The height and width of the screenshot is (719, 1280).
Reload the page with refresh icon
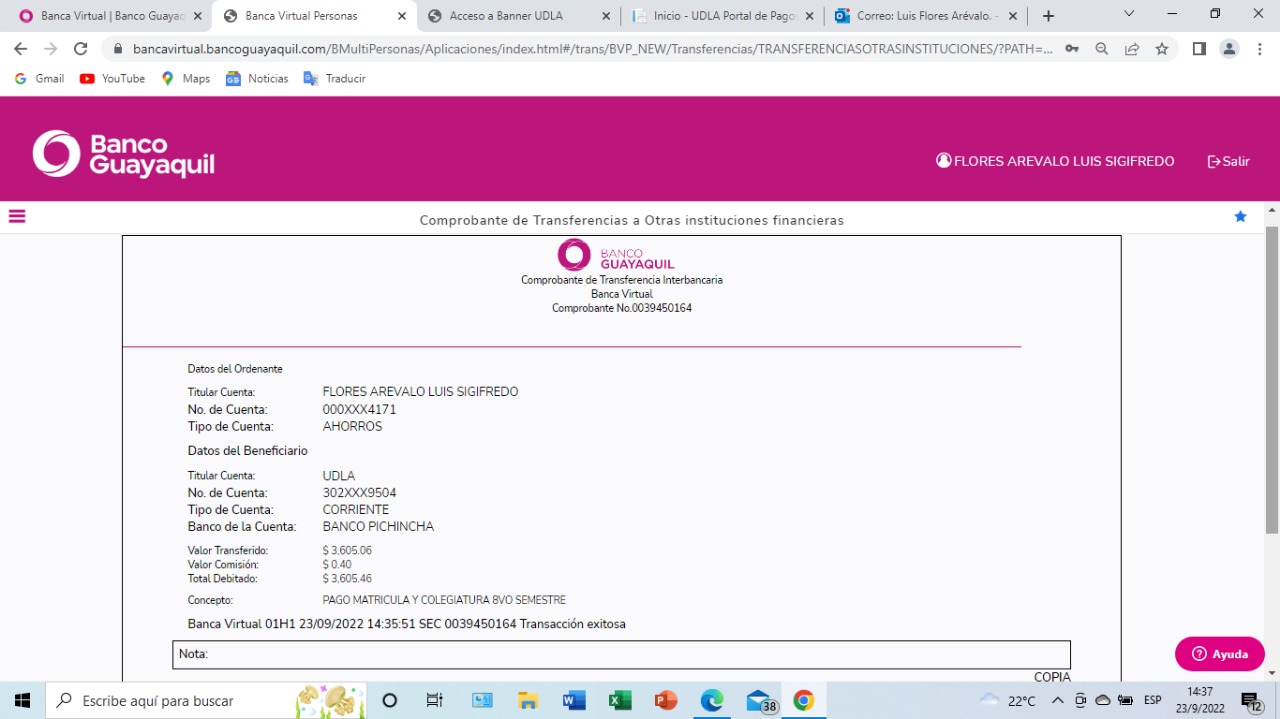[x=81, y=49]
